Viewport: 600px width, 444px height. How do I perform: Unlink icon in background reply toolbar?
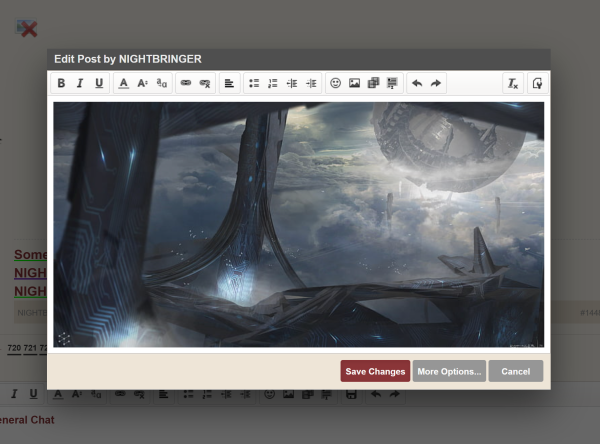pos(139,394)
